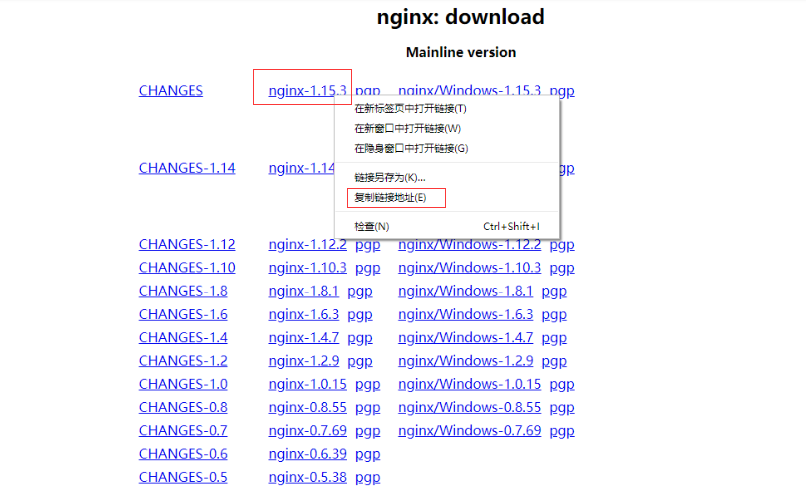Viewport: 806px width, 501px height.
Task: Open nginx/Windows-1.2.9 link
Action: click(465, 361)
